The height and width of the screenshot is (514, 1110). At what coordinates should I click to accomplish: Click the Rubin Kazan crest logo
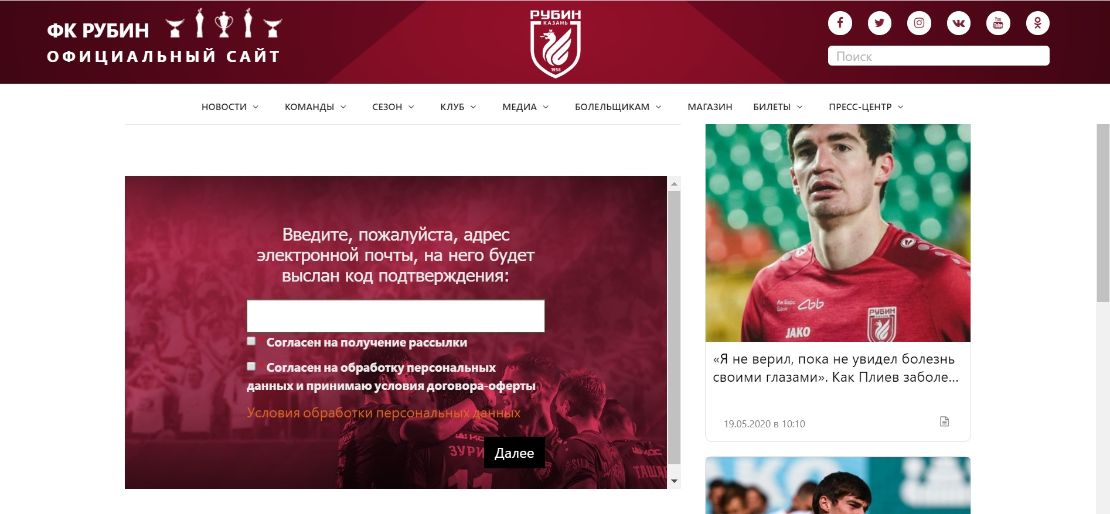[555, 43]
